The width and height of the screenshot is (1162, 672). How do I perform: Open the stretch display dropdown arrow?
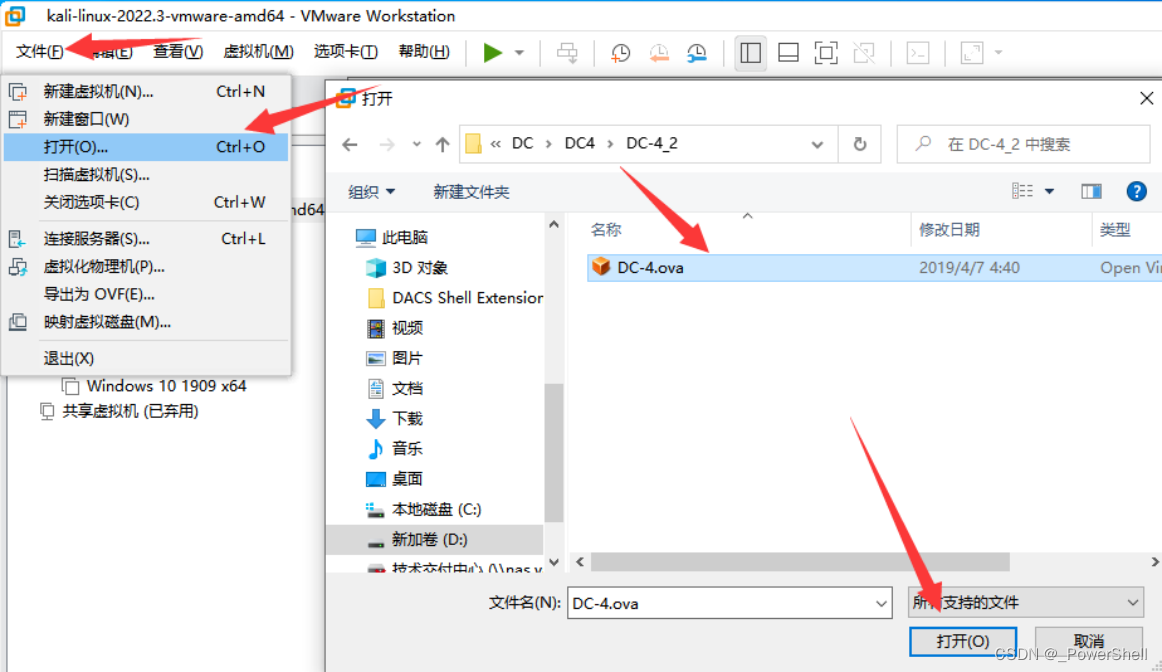click(998, 53)
